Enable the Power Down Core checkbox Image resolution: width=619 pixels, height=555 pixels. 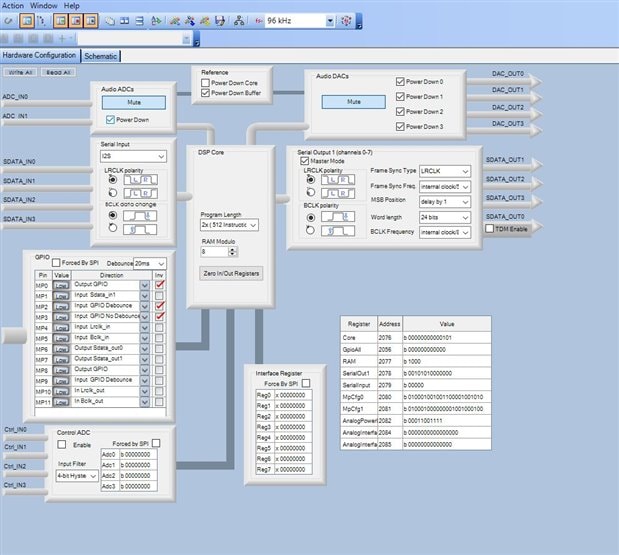205,83
